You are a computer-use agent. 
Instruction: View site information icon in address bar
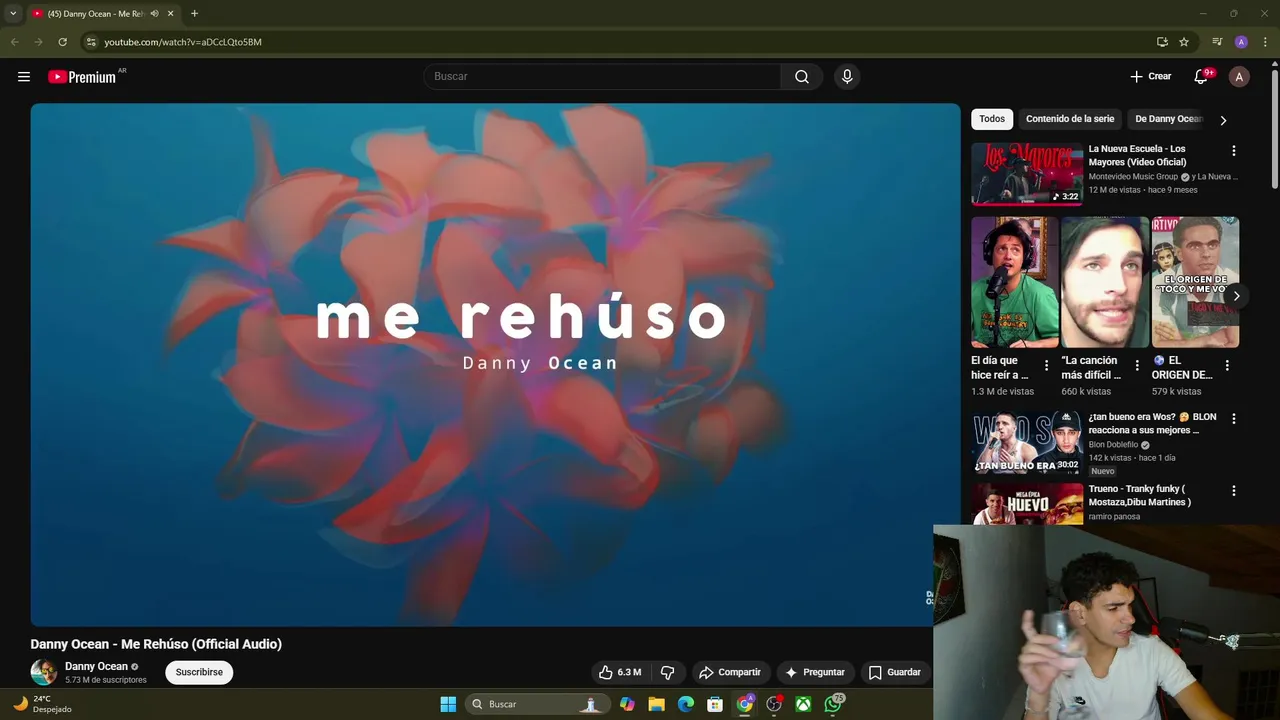click(91, 42)
